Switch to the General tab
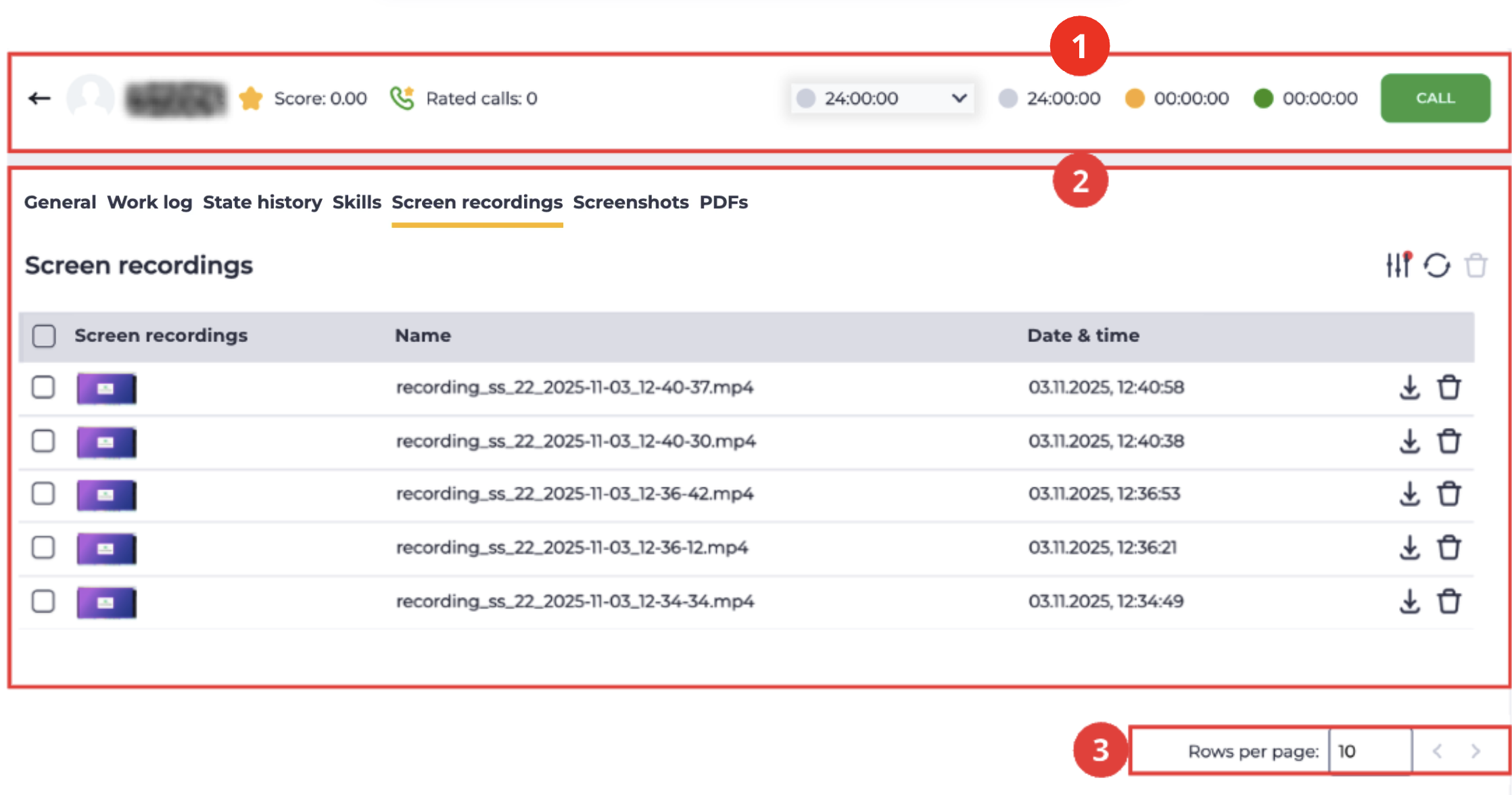The width and height of the screenshot is (1512, 795). [x=60, y=202]
